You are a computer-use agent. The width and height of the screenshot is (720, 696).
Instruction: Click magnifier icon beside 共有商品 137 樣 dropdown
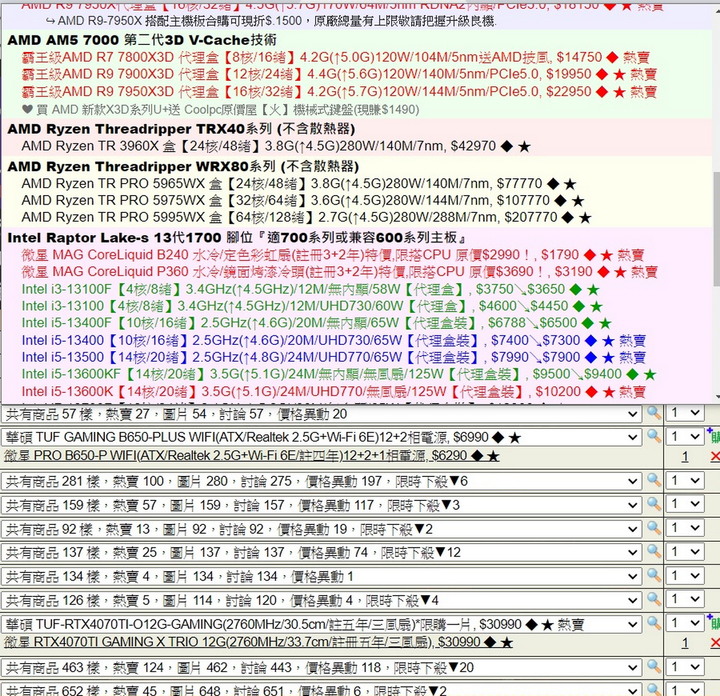(653, 551)
